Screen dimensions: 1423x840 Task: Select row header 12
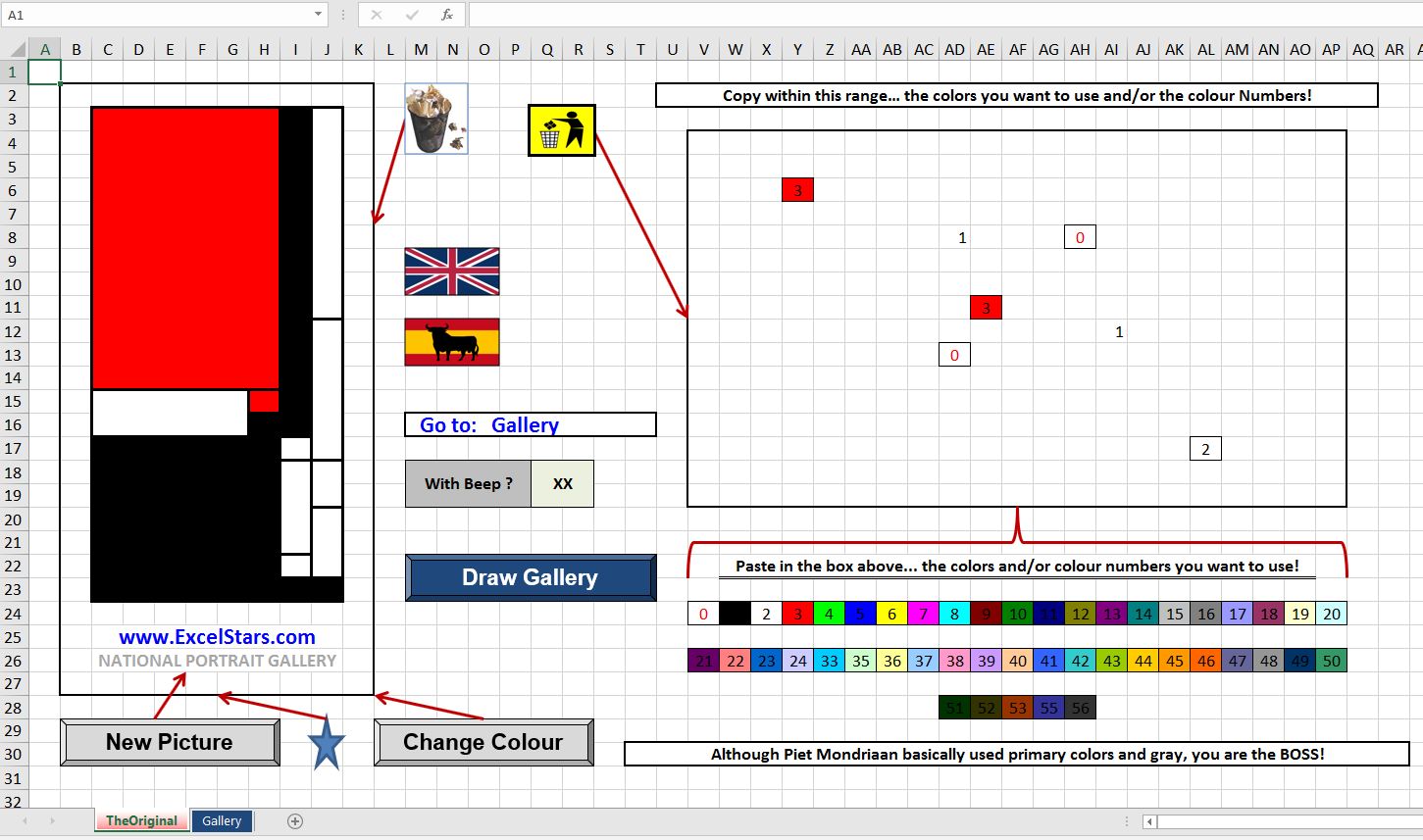(x=14, y=331)
